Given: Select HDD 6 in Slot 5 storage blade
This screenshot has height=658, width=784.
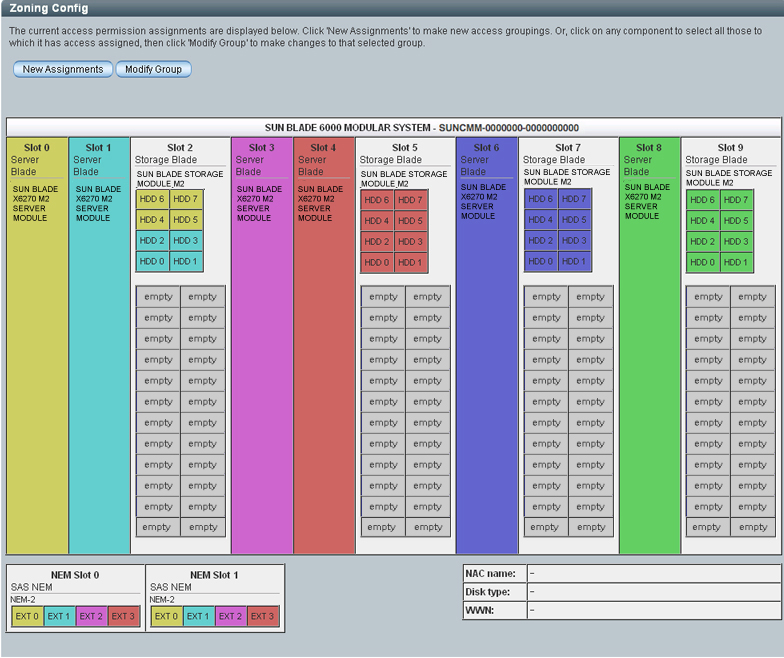Looking at the screenshot, I should coord(376,200).
